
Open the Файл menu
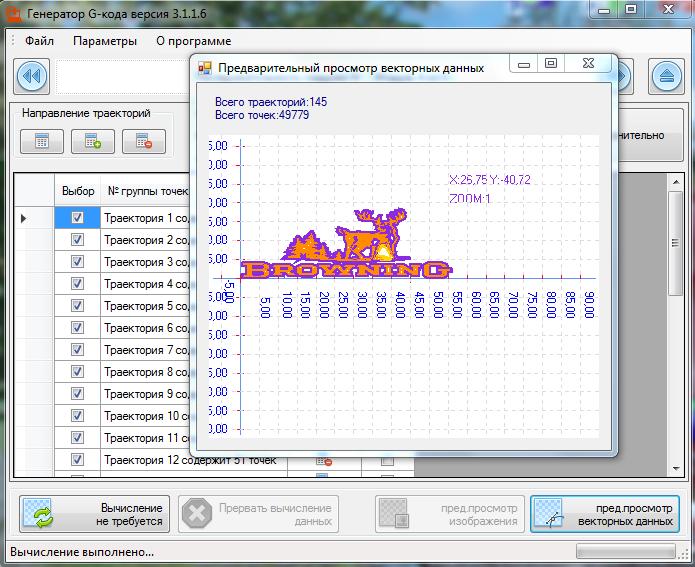click(x=39, y=41)
